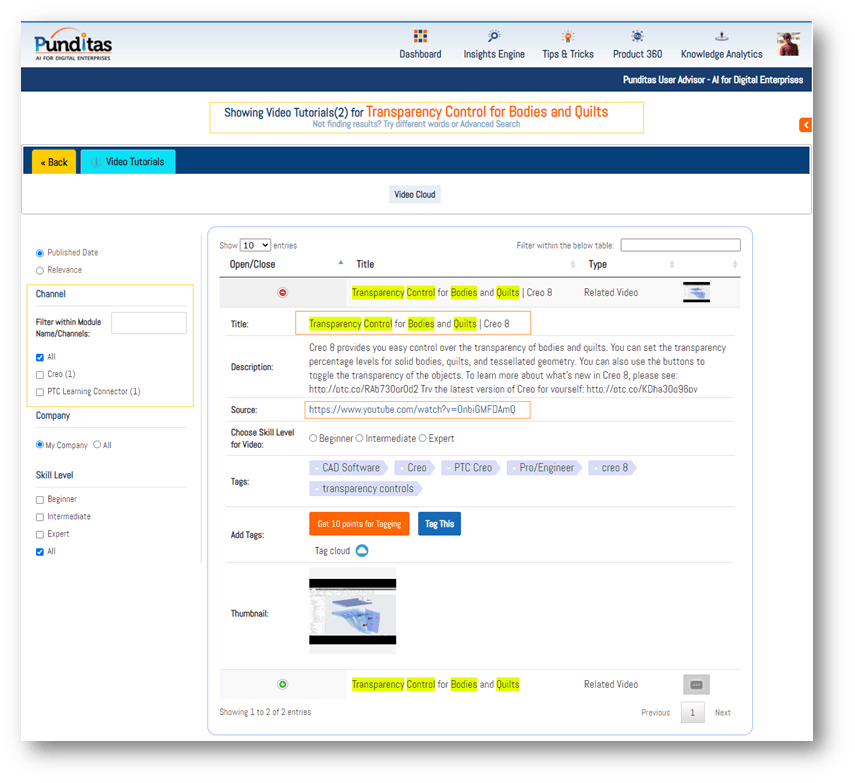Viewport: 855px width, 783px height.
Task: Switch to the Video Tutorials tab
Action: pos(128,162)
